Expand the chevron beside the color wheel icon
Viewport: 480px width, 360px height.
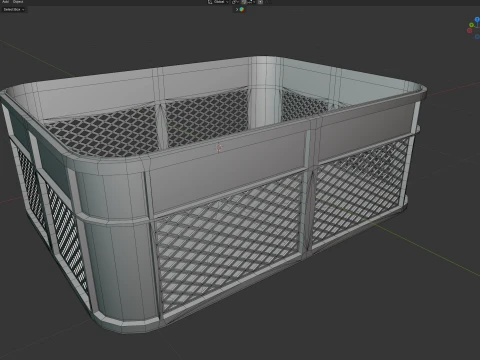tap(237, 9)
